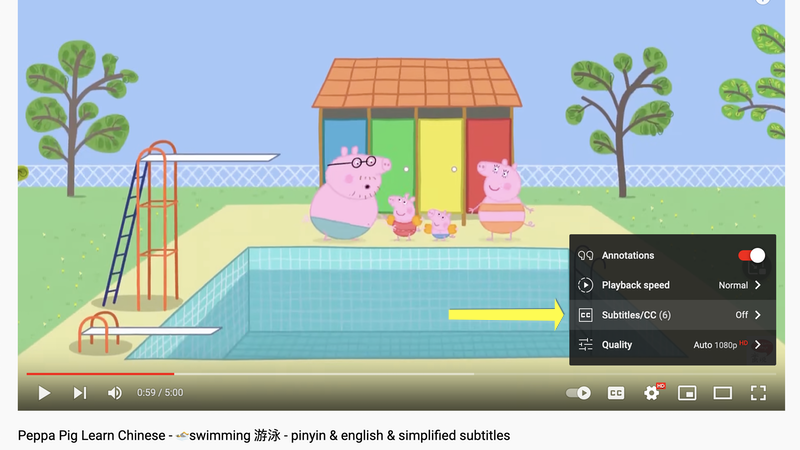Expand the Subtitles Off chevron
Image resolution: width=800 pixels, height=450 pixels.
[x=758, y=315]
